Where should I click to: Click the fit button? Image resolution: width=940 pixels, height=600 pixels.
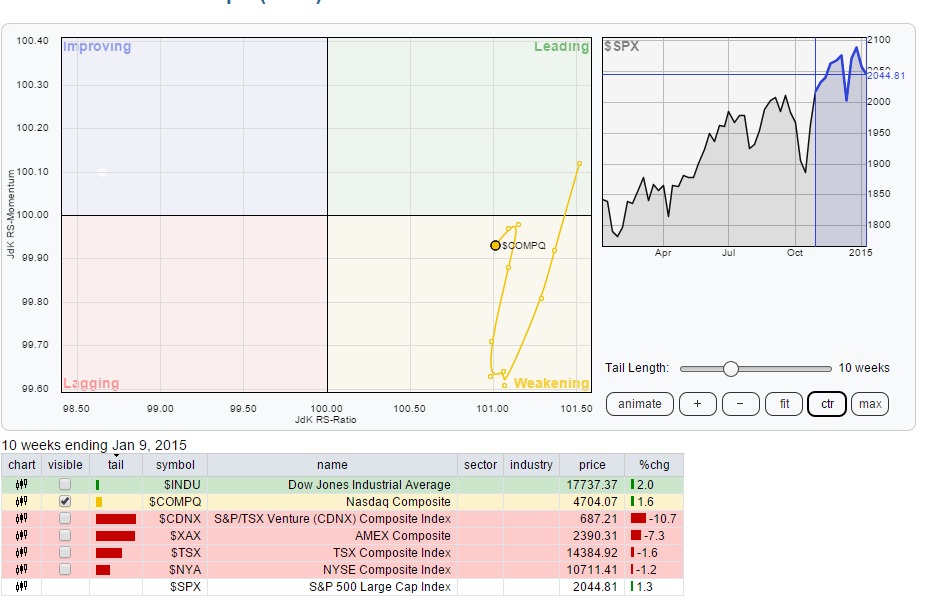point(784,404)
